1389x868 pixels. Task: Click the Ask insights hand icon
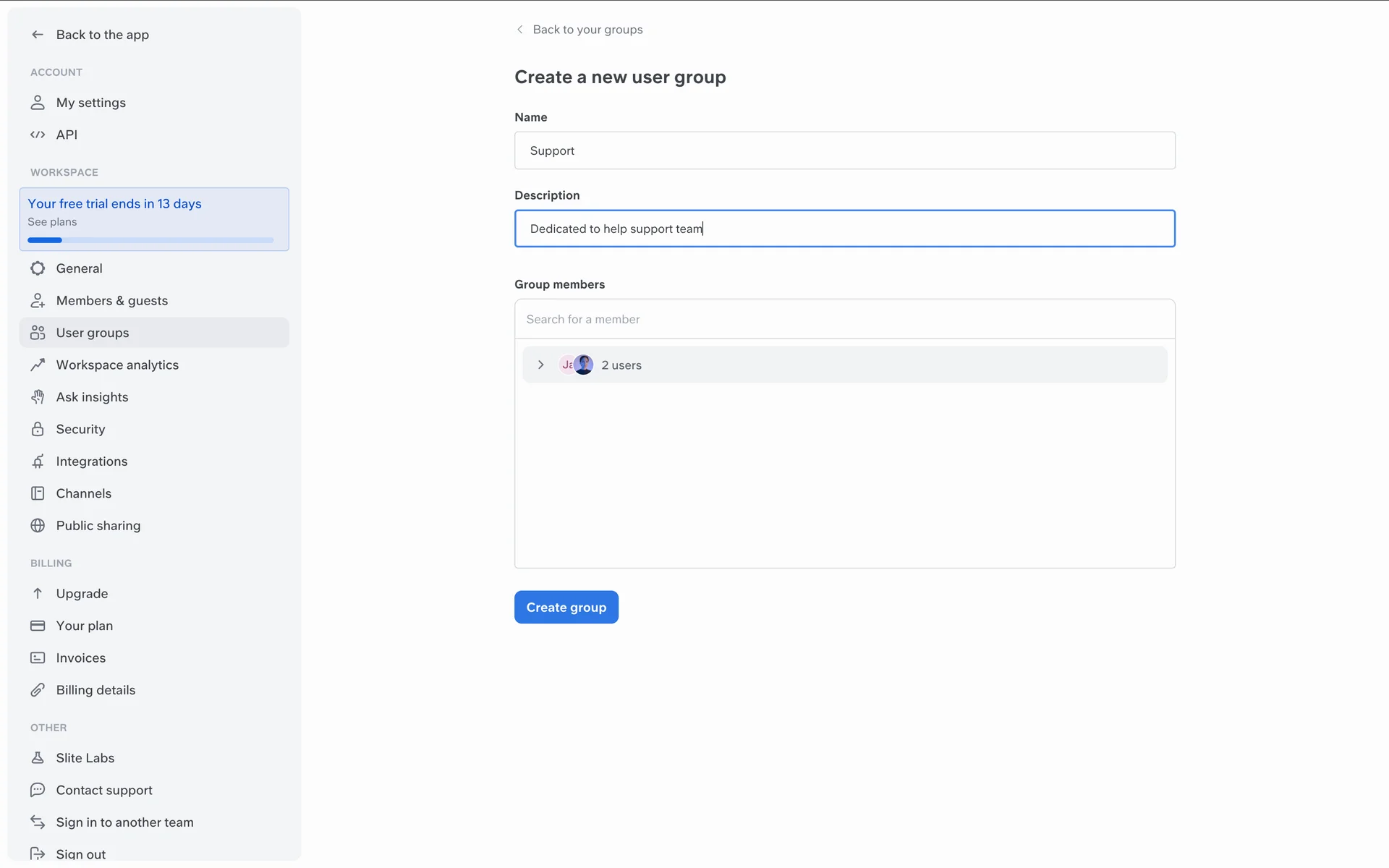click(38, 397)
